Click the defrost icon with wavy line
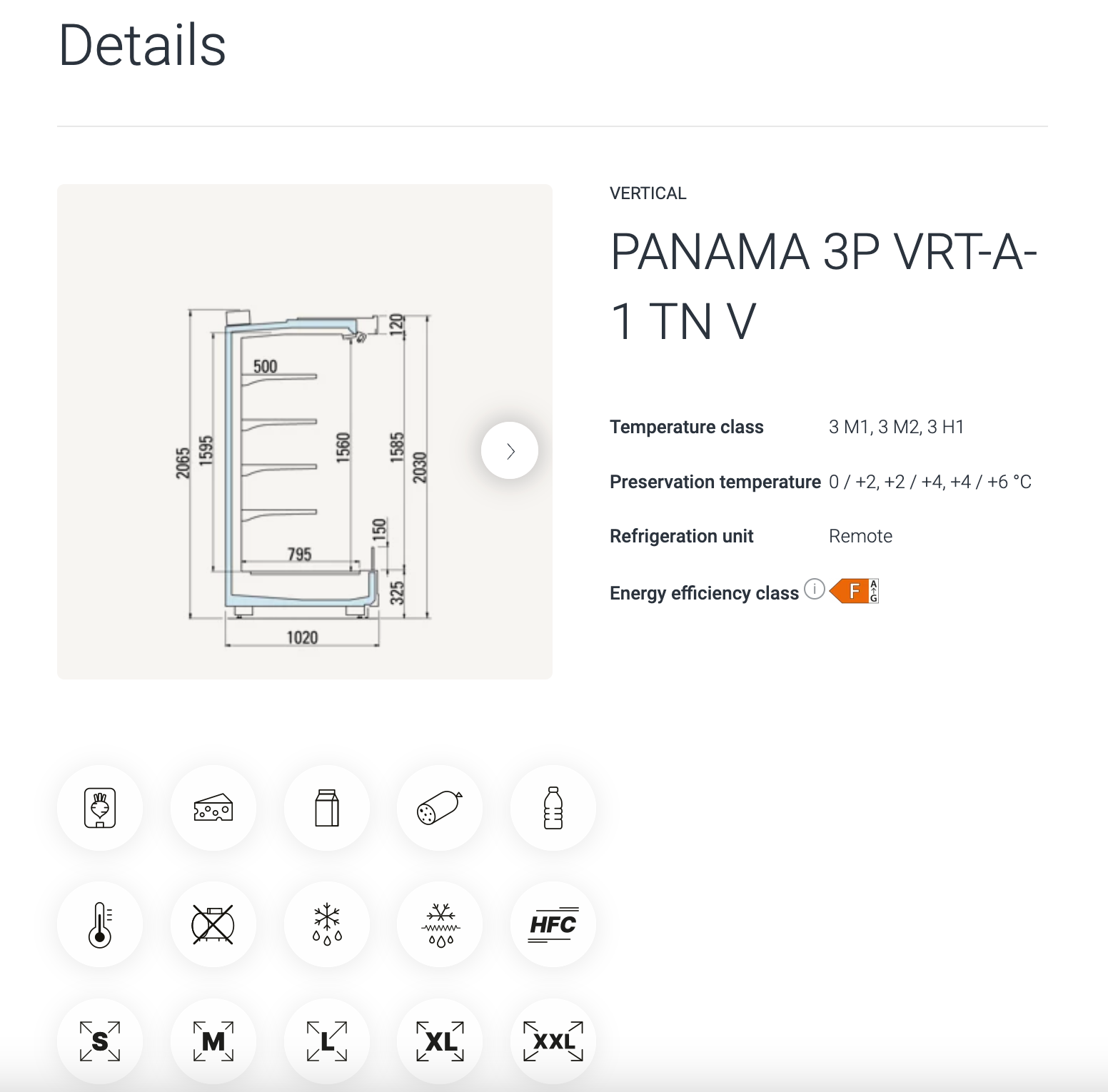Viewport: 1108px width, 1092px height. (440, 924)
